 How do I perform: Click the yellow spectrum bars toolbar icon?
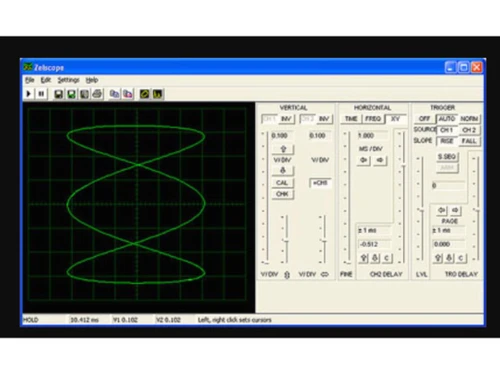[157, 94]
